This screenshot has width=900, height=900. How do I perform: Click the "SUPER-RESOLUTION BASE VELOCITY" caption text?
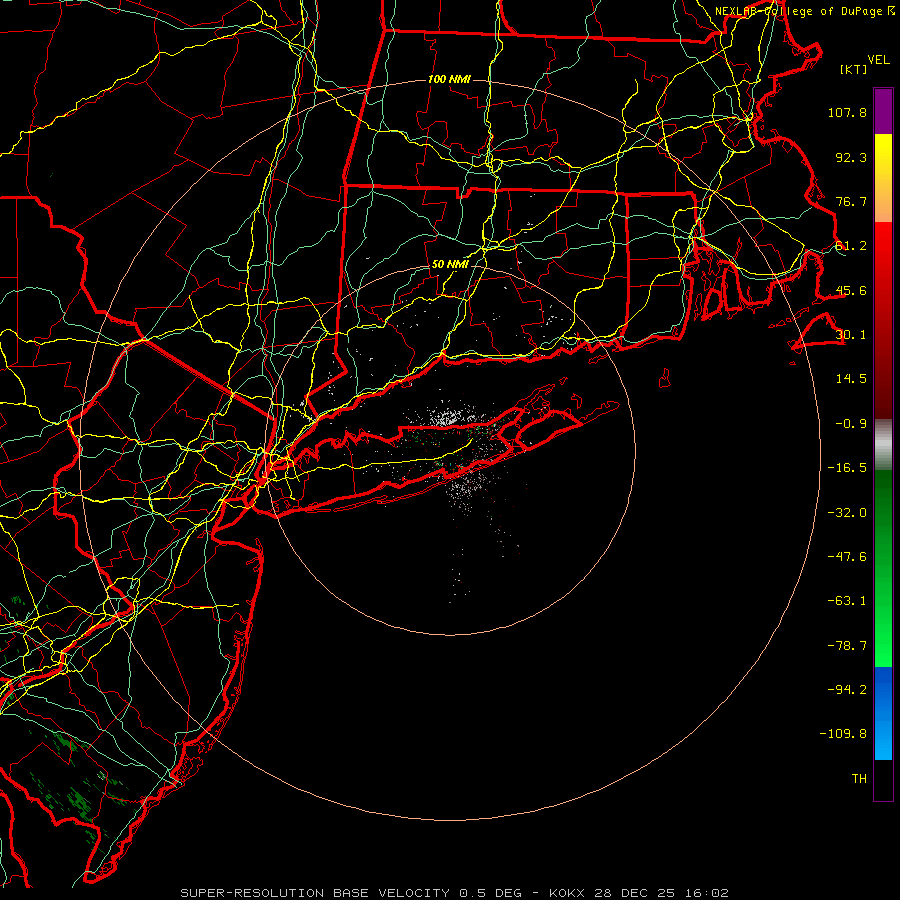tap(315, 893)
